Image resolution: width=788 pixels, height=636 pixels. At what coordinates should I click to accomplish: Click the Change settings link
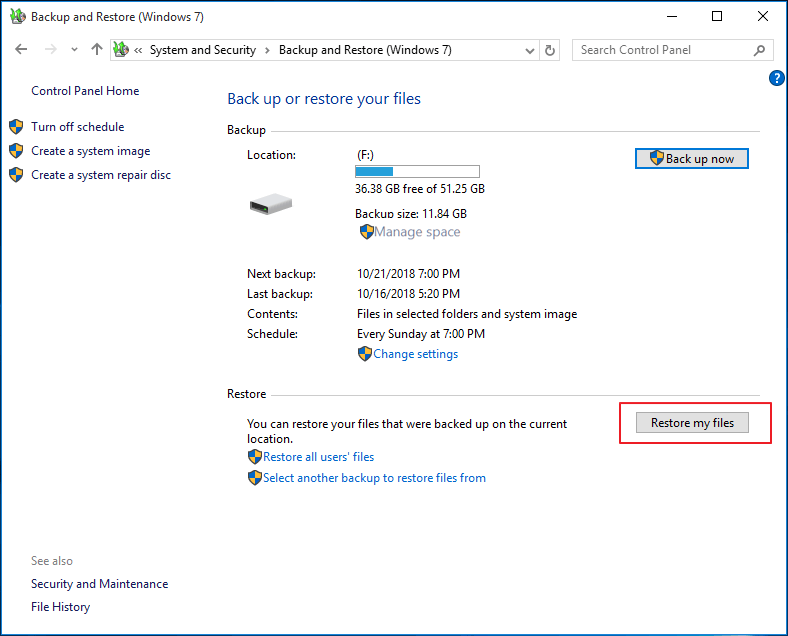tap(415, 354)
